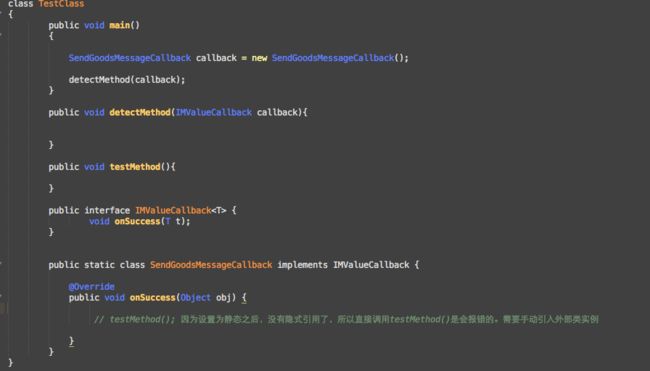Click the TestClass class name
The width and height of the screenshot is (650, 371).
(x=61, y=4)
